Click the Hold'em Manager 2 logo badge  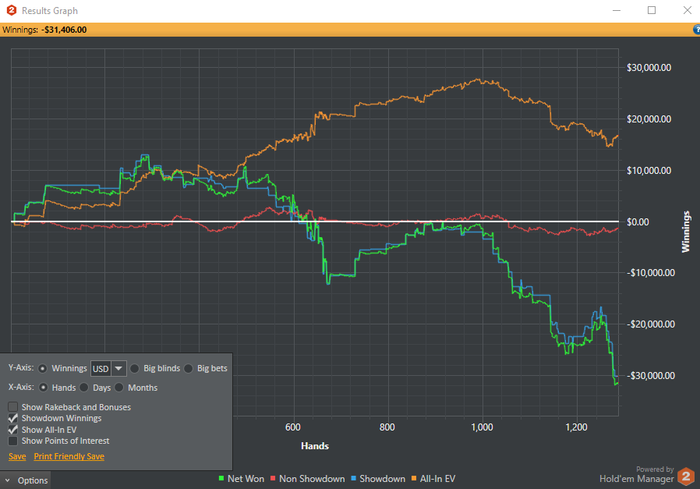[686, 476]
